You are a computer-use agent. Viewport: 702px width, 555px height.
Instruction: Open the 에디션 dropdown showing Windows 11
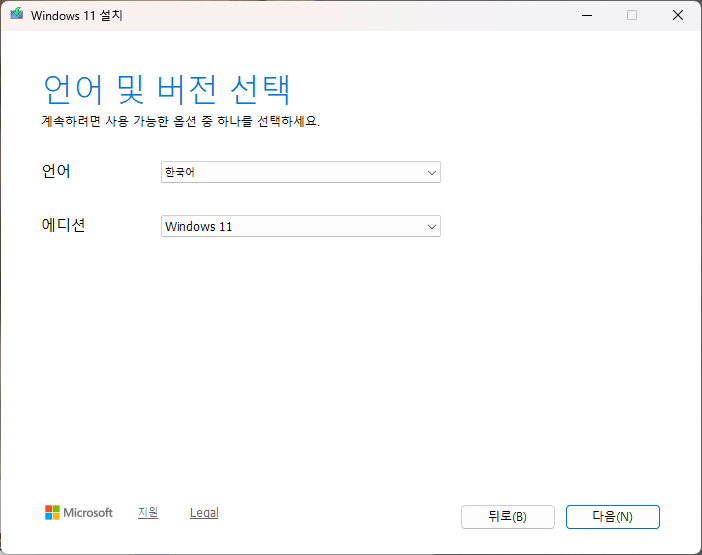(x=300, y=226)
